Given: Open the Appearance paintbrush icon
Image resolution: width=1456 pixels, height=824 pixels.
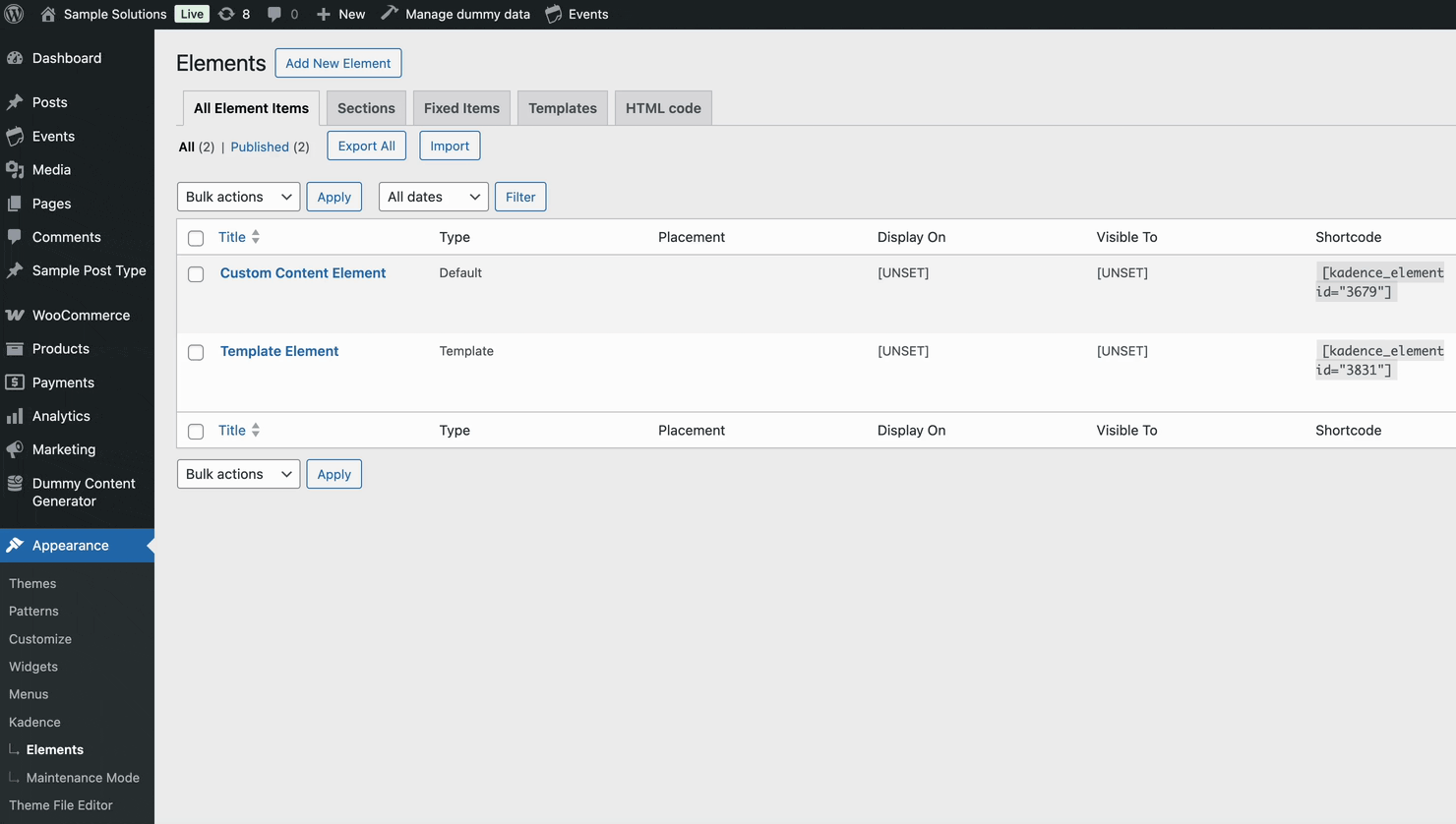Looking at the screenshot, I should [x=16, y=545].
